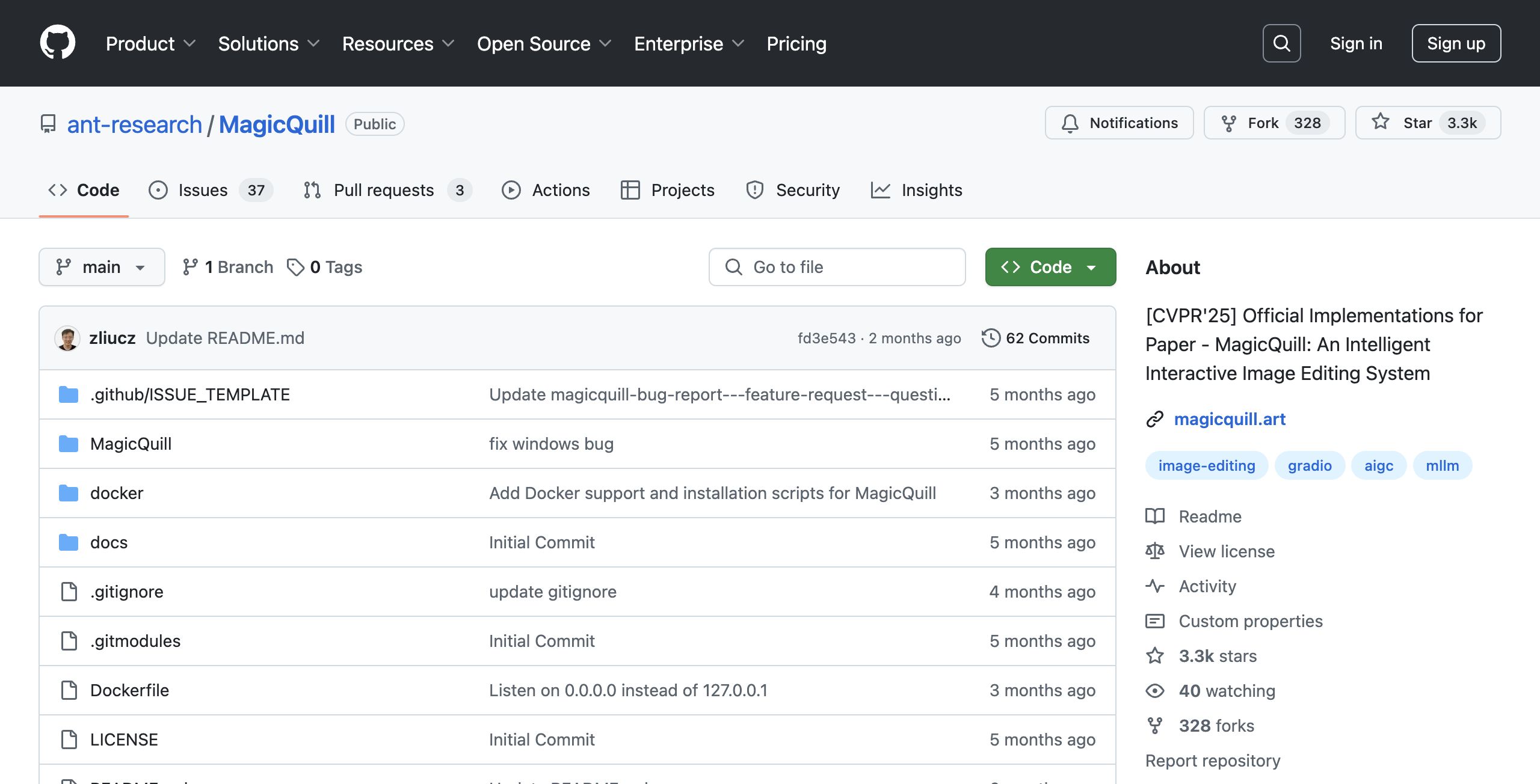
Task: Focus the Go to file search field
Action: pos(837,267)
